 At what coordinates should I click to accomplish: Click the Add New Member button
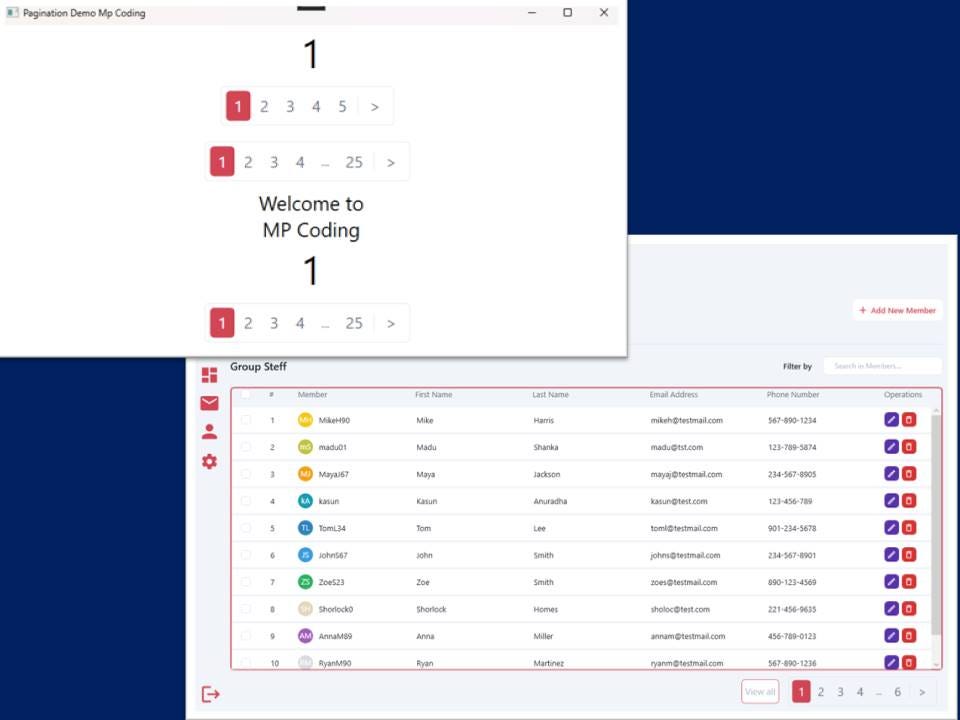point(897,310)
